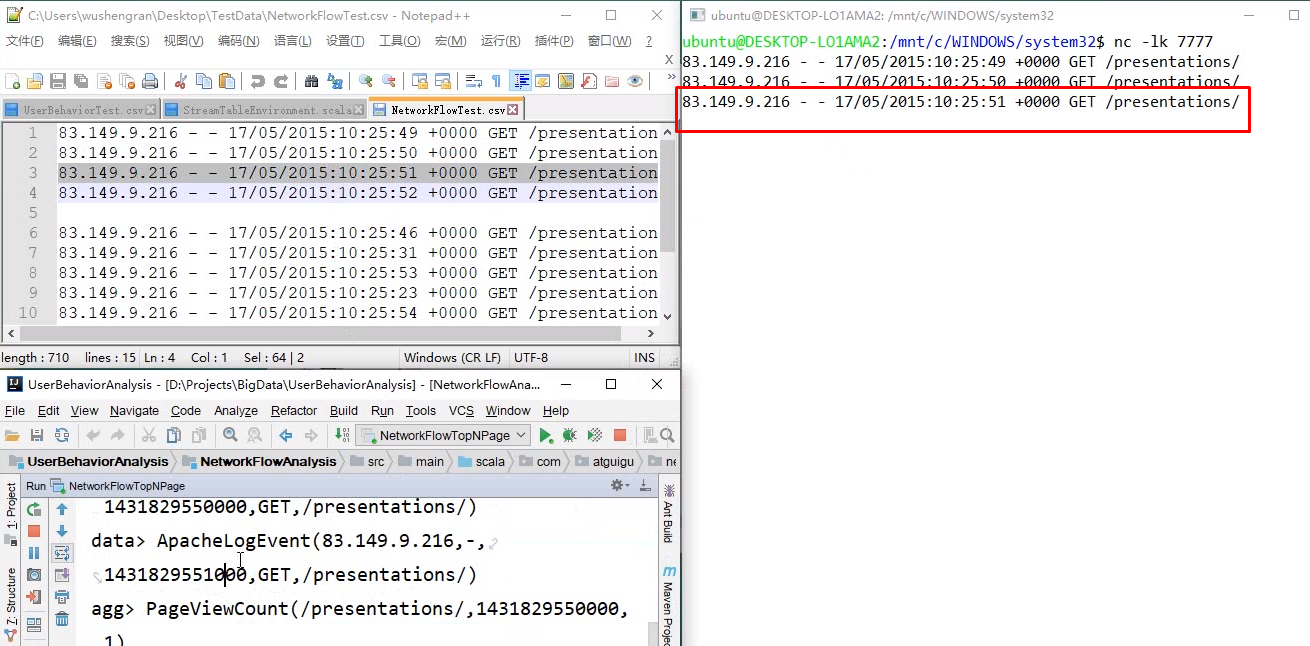Open the gear settings dropdown in Run panel

coord(617,483)
